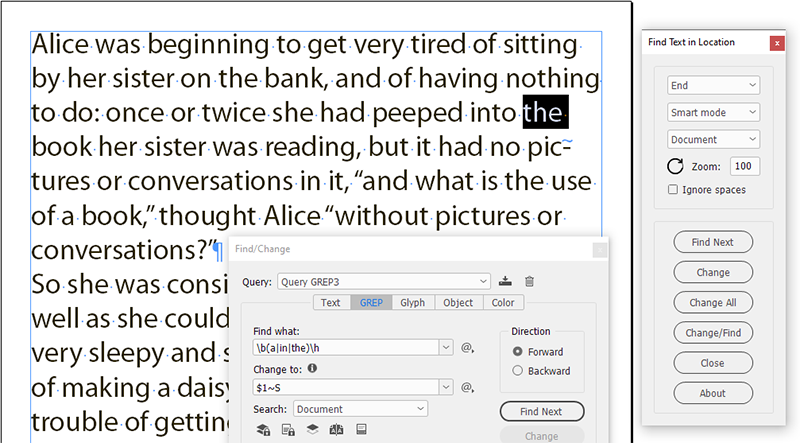Switch to the GREP tab
800x443 pixels.
point(371,303)
